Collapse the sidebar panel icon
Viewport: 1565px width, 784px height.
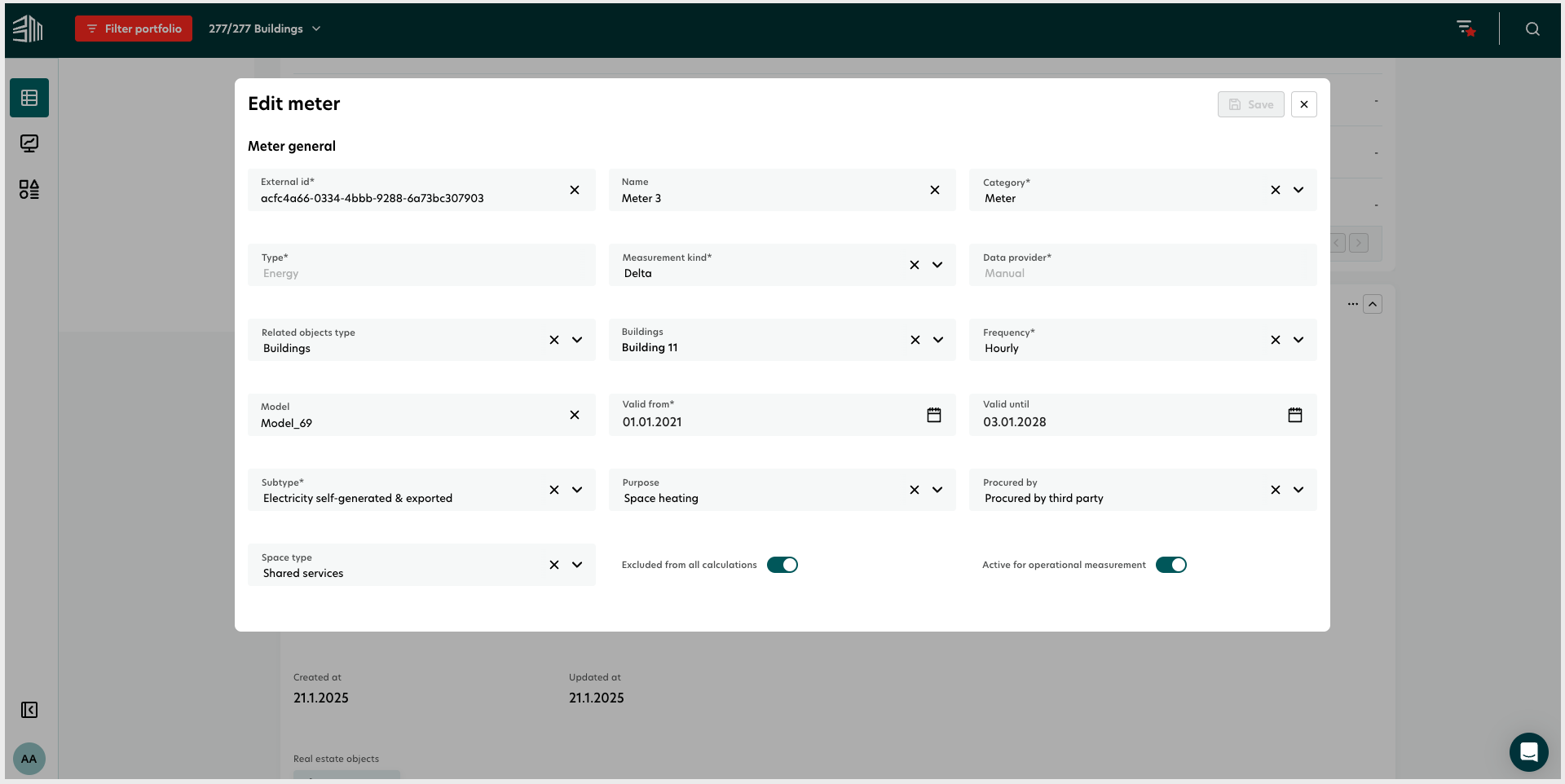(29, 710)
